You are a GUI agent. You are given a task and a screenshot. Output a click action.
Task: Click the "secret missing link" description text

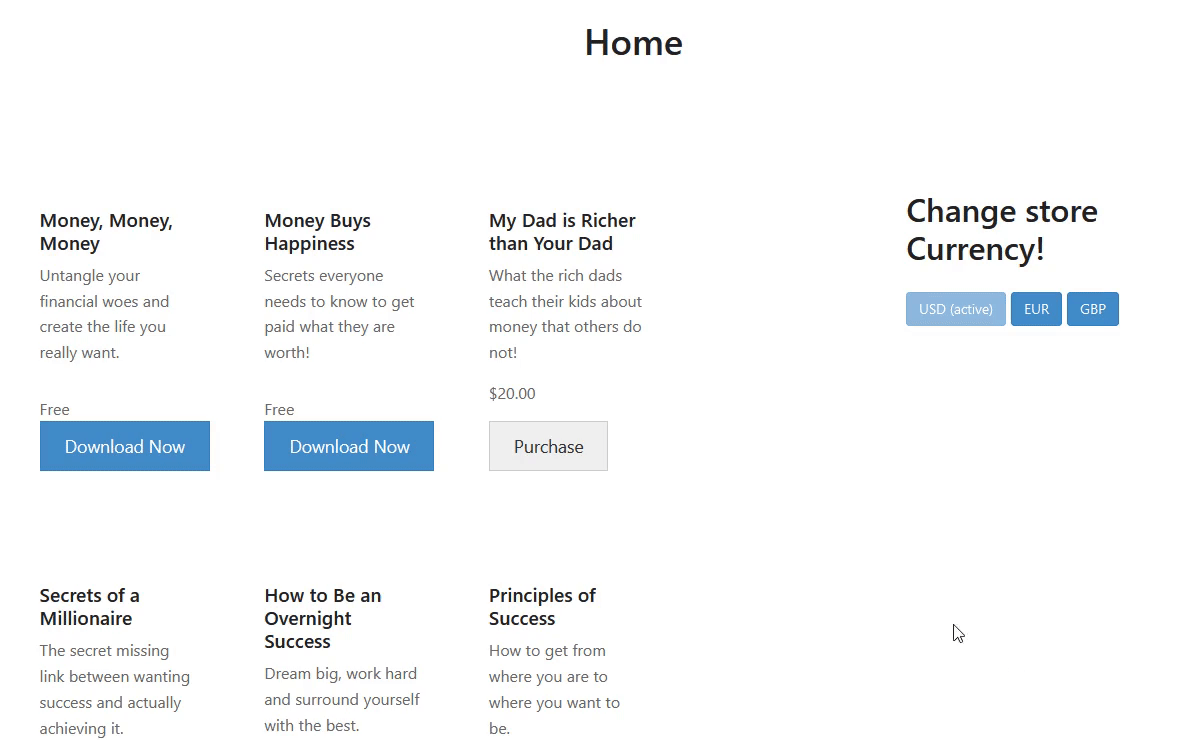coord(114,689)
